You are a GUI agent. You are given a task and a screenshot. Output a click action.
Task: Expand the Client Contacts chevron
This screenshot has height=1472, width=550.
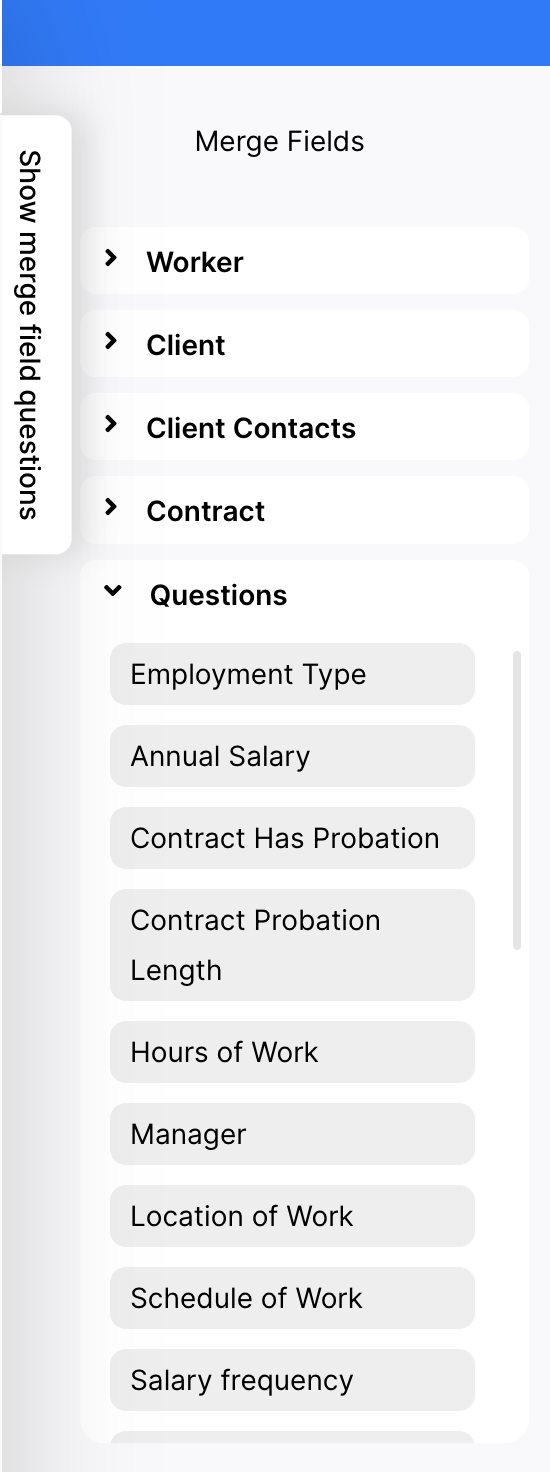[111, 424]
